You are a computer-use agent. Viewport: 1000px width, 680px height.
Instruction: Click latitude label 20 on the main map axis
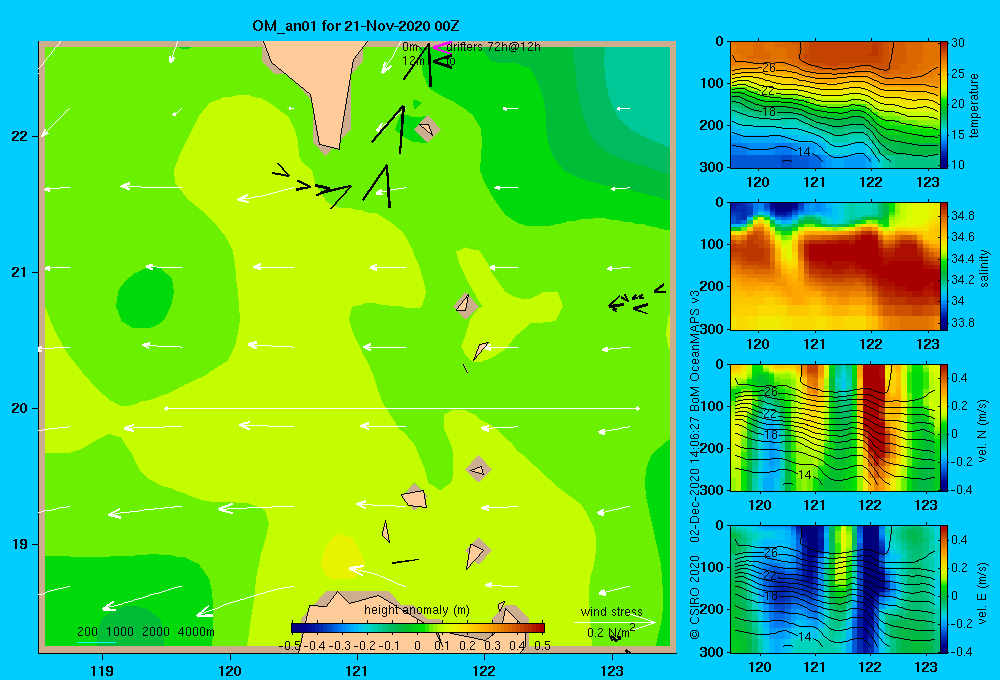[x=19, y=408]
